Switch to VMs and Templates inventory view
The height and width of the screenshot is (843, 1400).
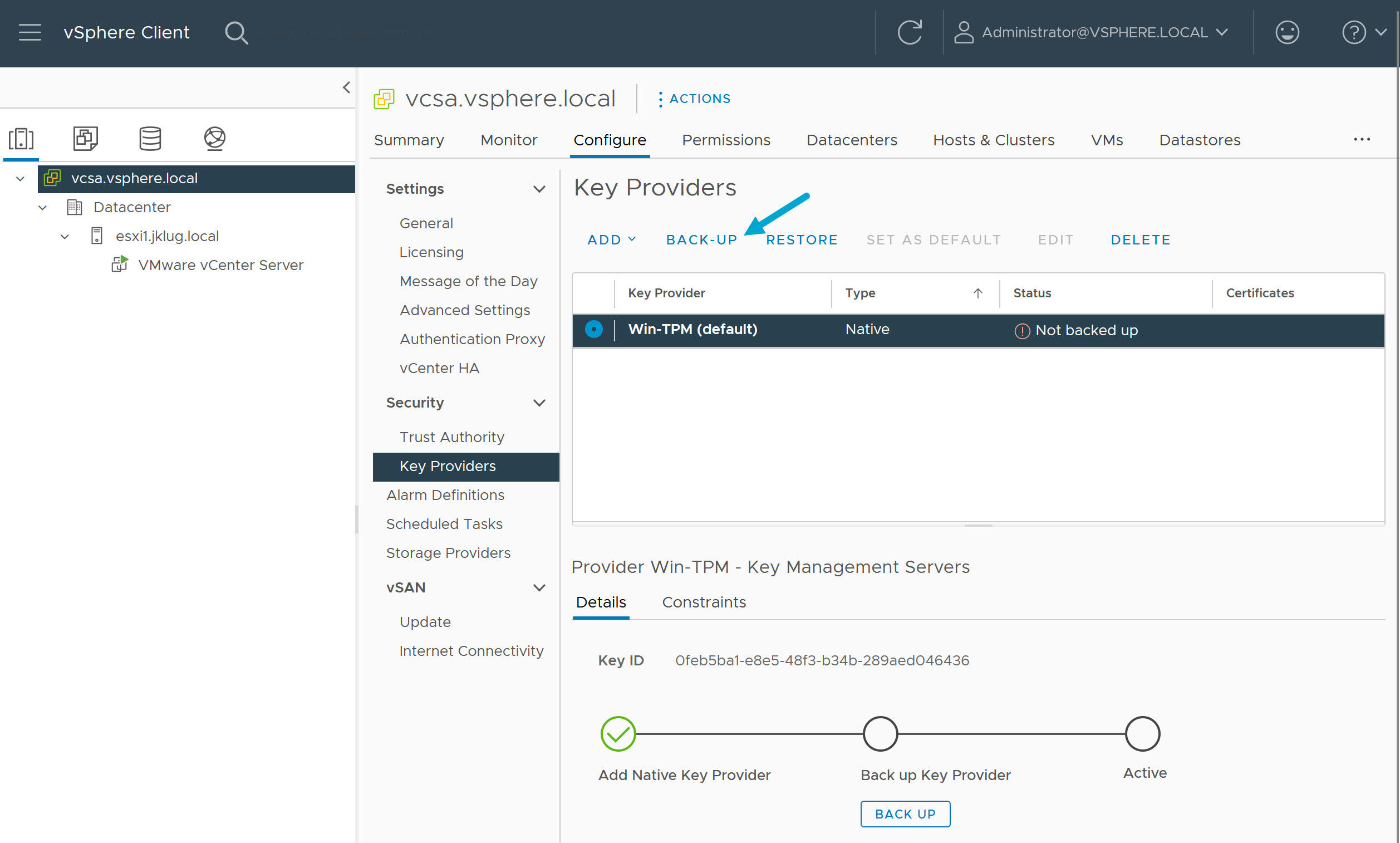click(86, 138)
